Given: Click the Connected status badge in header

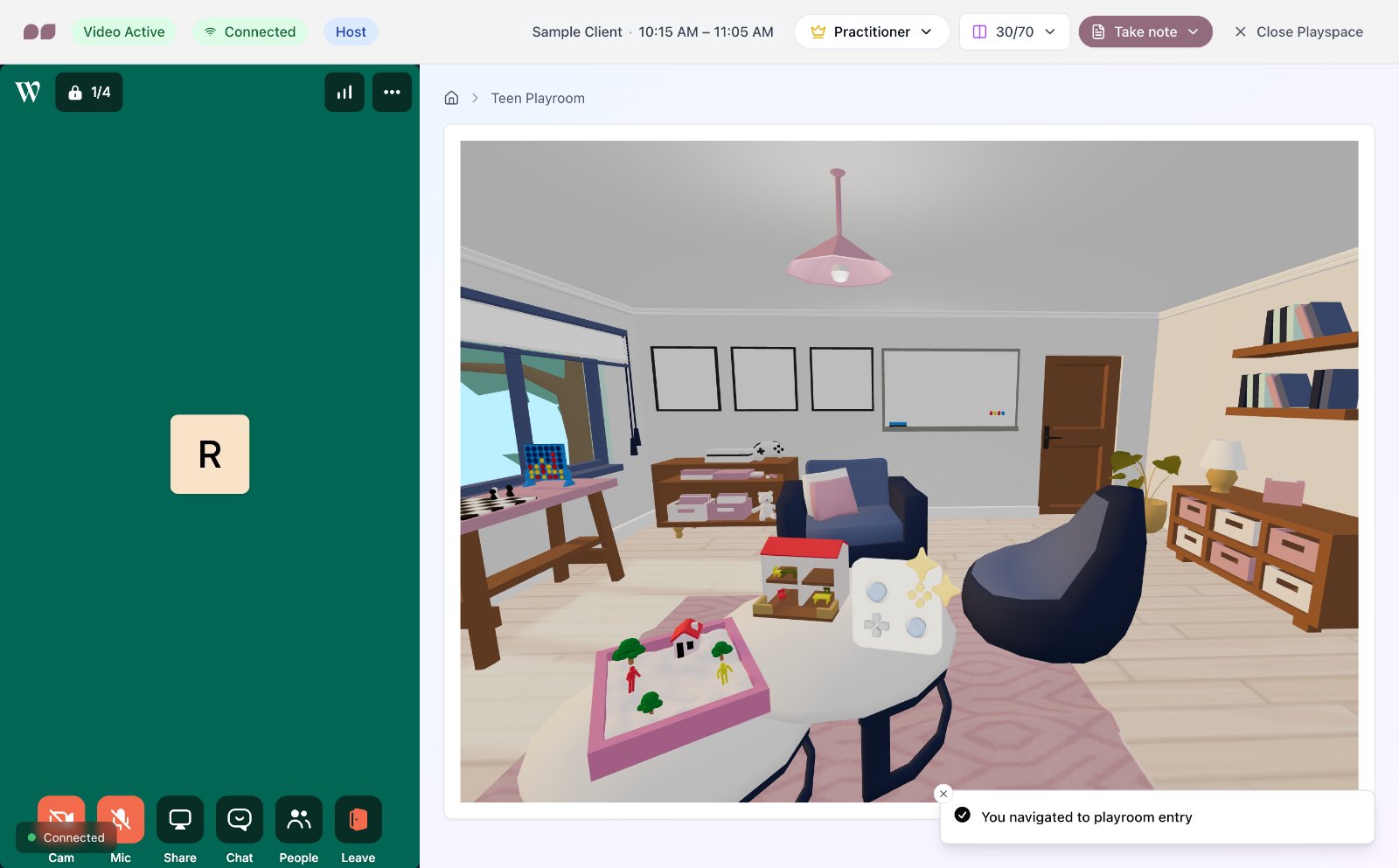Looking at the screenshot, I should 250,31.
